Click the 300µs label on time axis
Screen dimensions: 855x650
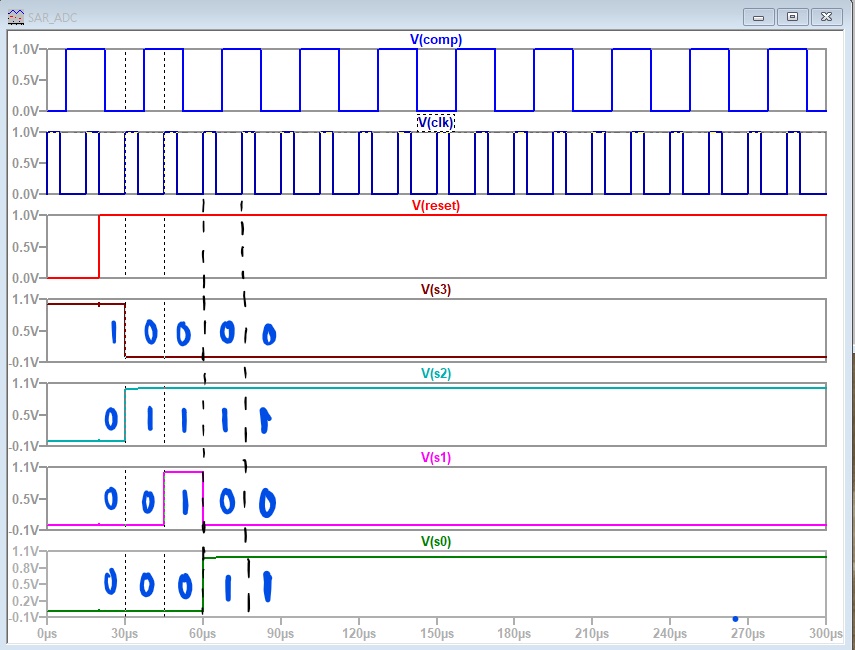[x=824, y=633]
